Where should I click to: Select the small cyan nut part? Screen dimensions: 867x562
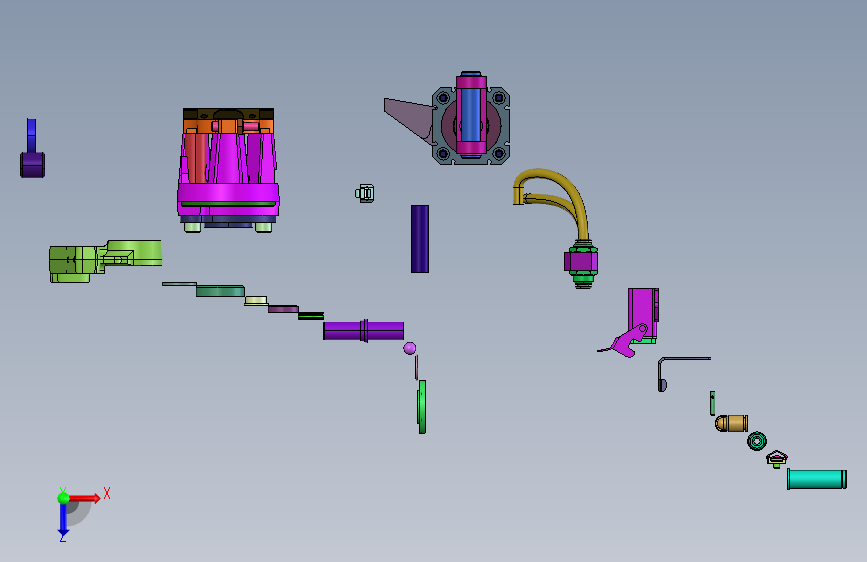(x=365, y=193)
